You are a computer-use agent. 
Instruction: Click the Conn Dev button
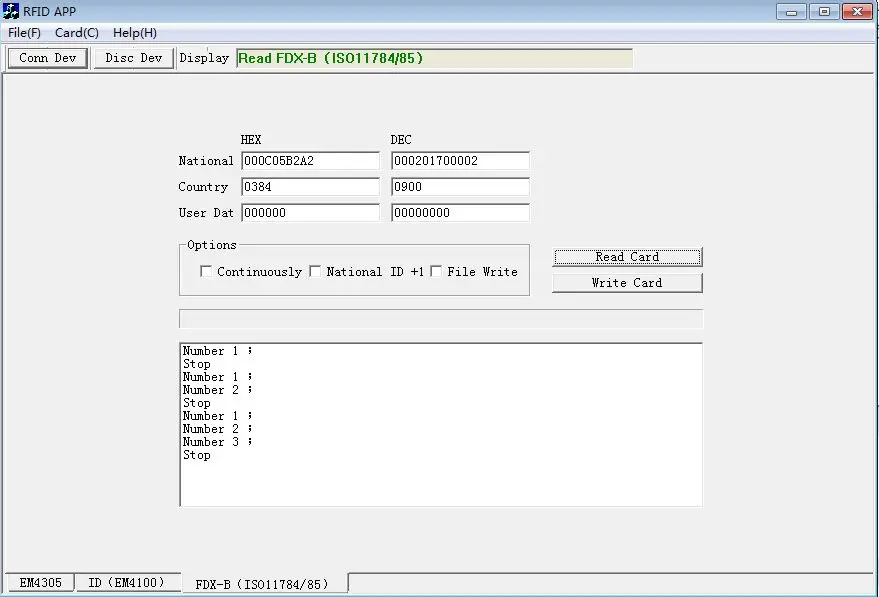pos(48,58)
